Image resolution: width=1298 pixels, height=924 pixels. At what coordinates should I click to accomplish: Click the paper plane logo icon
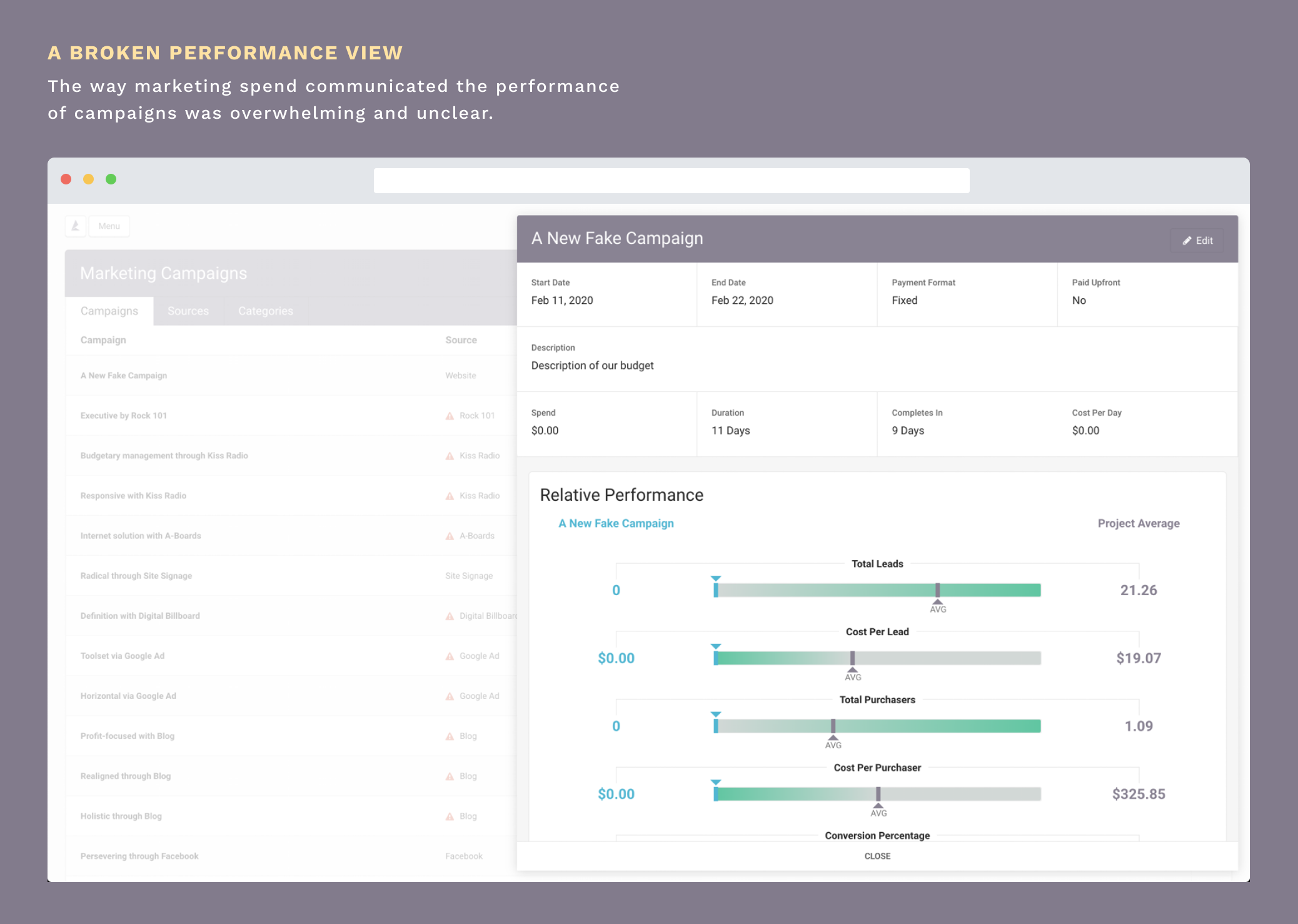[x=75, y=226]
